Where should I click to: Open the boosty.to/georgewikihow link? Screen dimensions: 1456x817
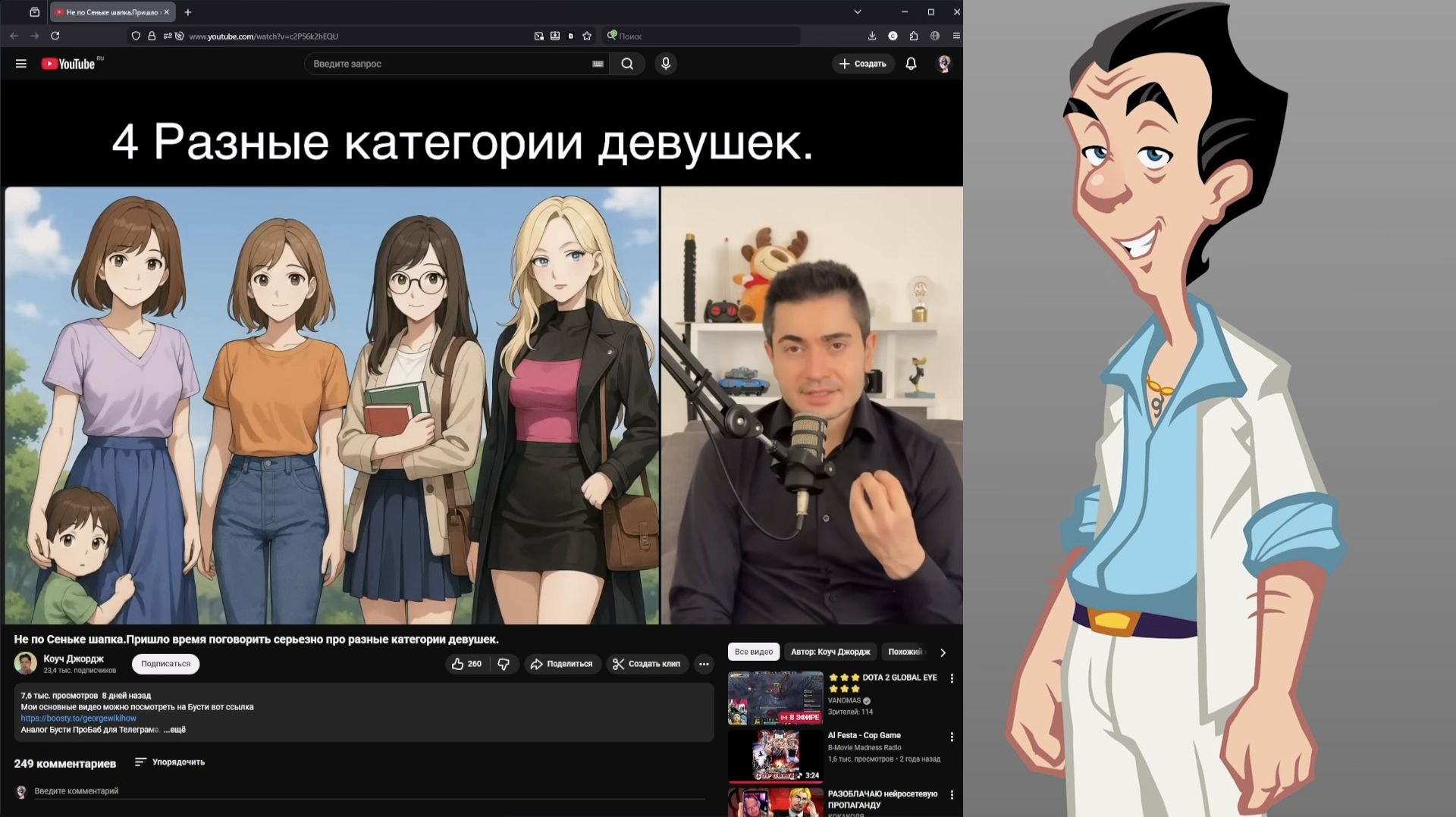point(78,718)
